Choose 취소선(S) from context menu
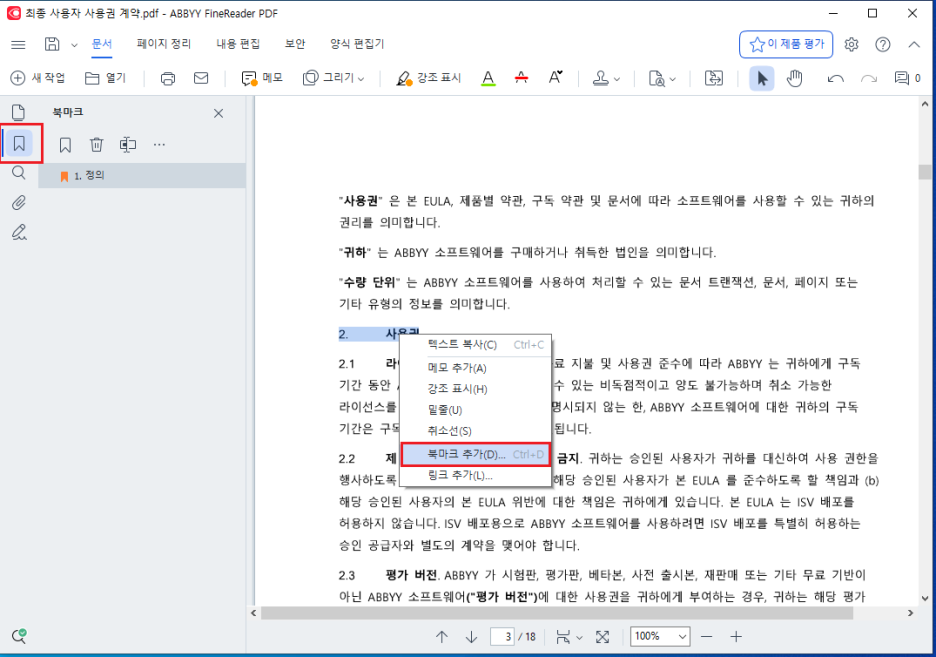The image size is (936, 657). (475, 431)
